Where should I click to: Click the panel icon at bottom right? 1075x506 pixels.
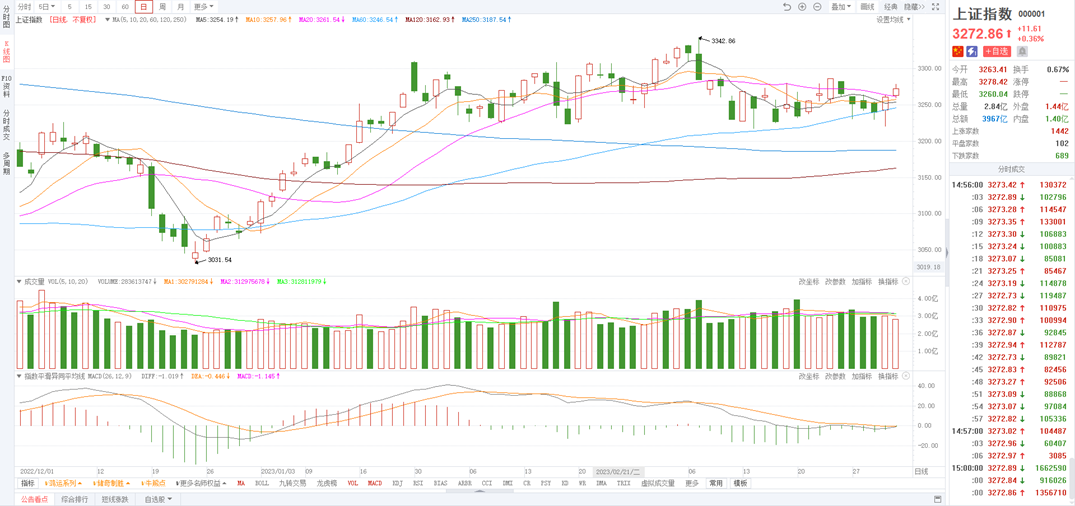(x=937, y=499)
